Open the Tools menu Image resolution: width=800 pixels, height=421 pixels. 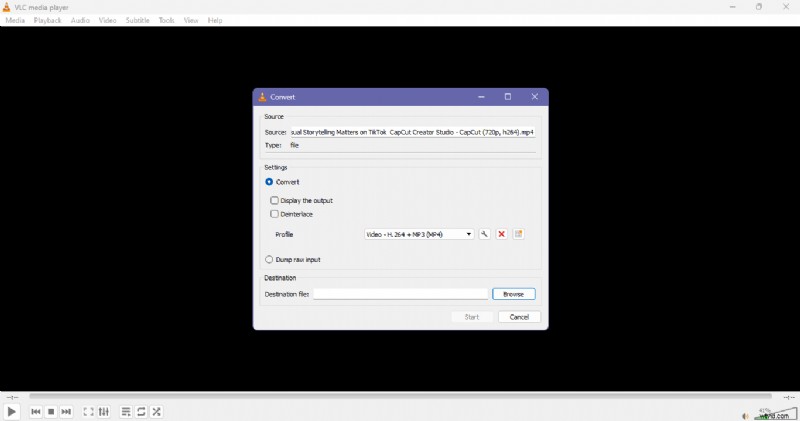click(x=166, y=20)
